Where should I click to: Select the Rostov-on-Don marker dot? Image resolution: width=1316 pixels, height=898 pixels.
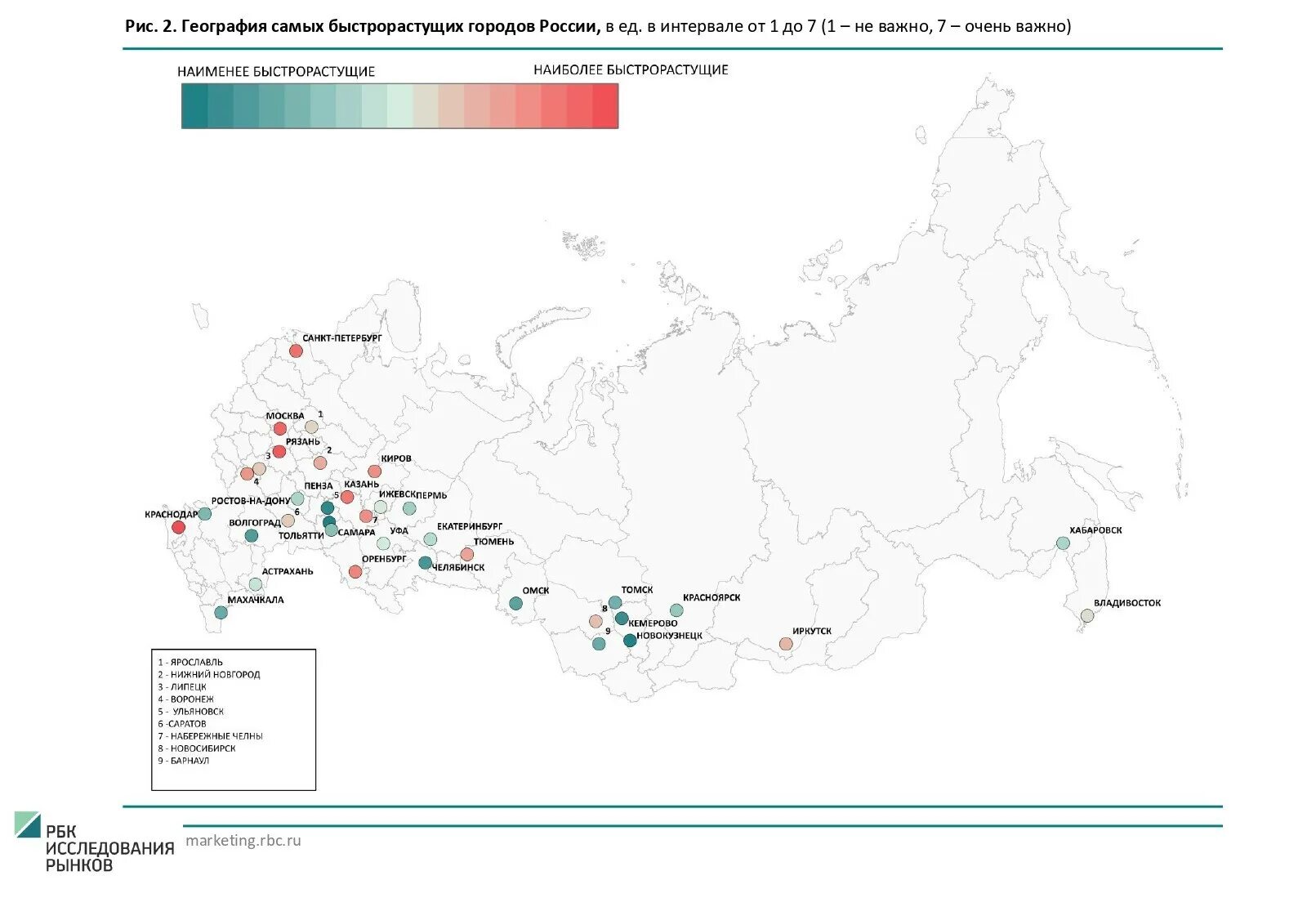(x=204, y=514)
